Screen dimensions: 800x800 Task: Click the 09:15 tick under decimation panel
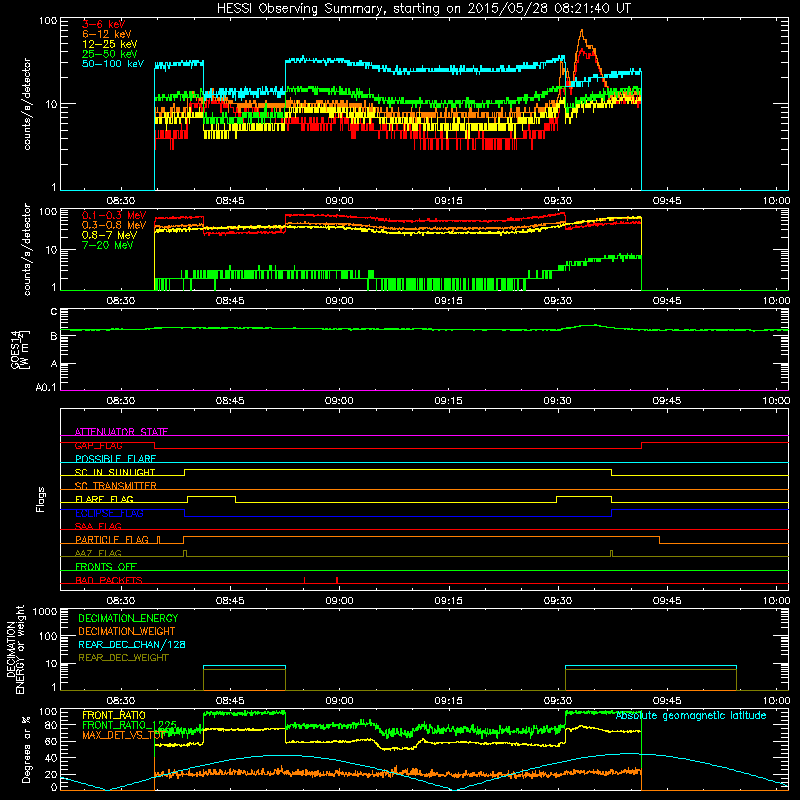pyautogui.click(x=448, y=701)
